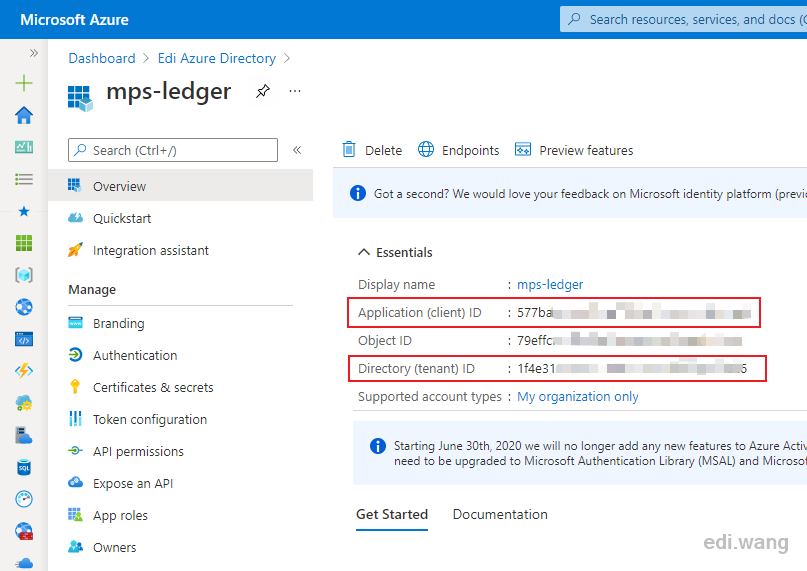
Task: Open Resource groups cube icon
Action: pyautogui.click(x=24, y=275)
